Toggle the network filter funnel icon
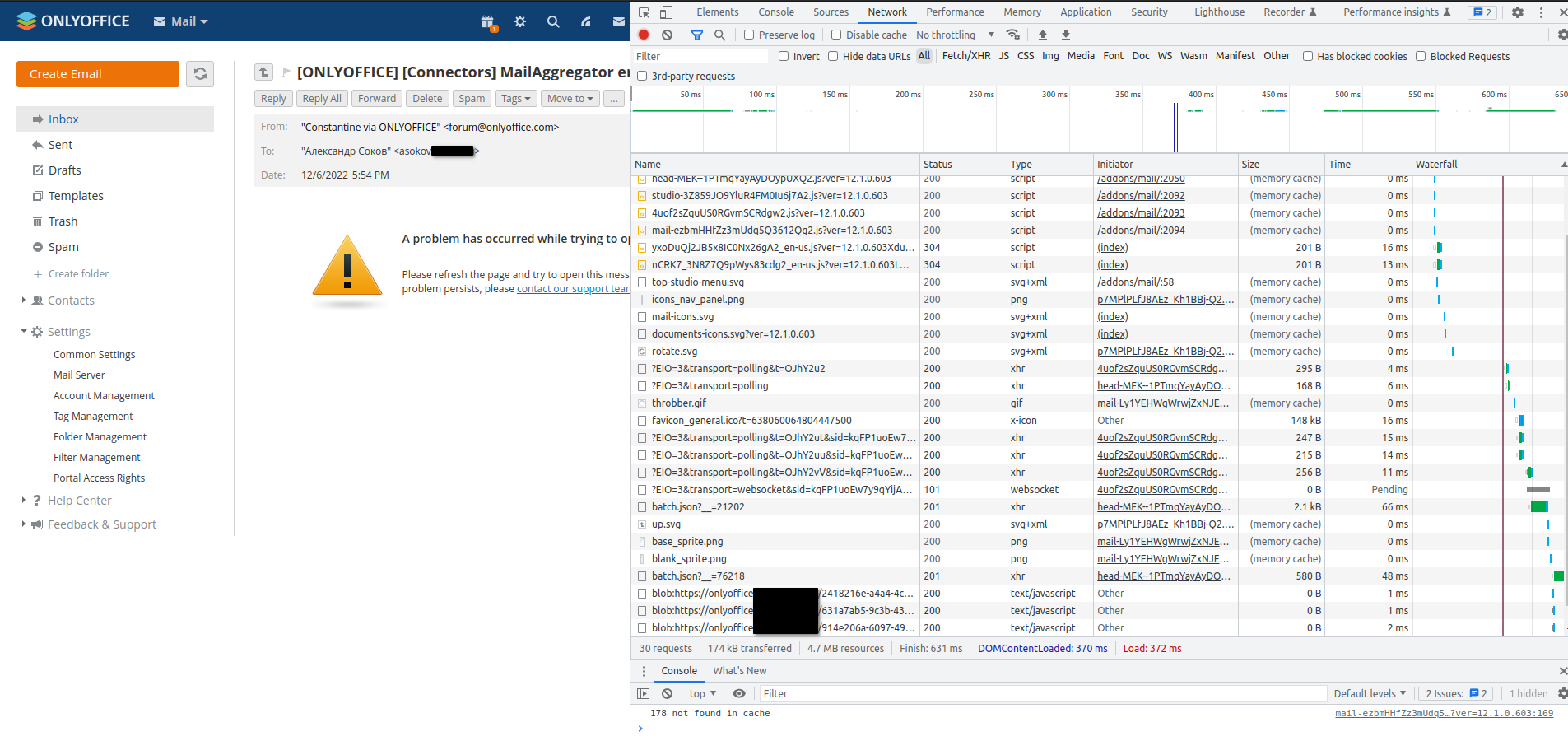This screenshot has width=1568, height=741. tap(697, 35)
